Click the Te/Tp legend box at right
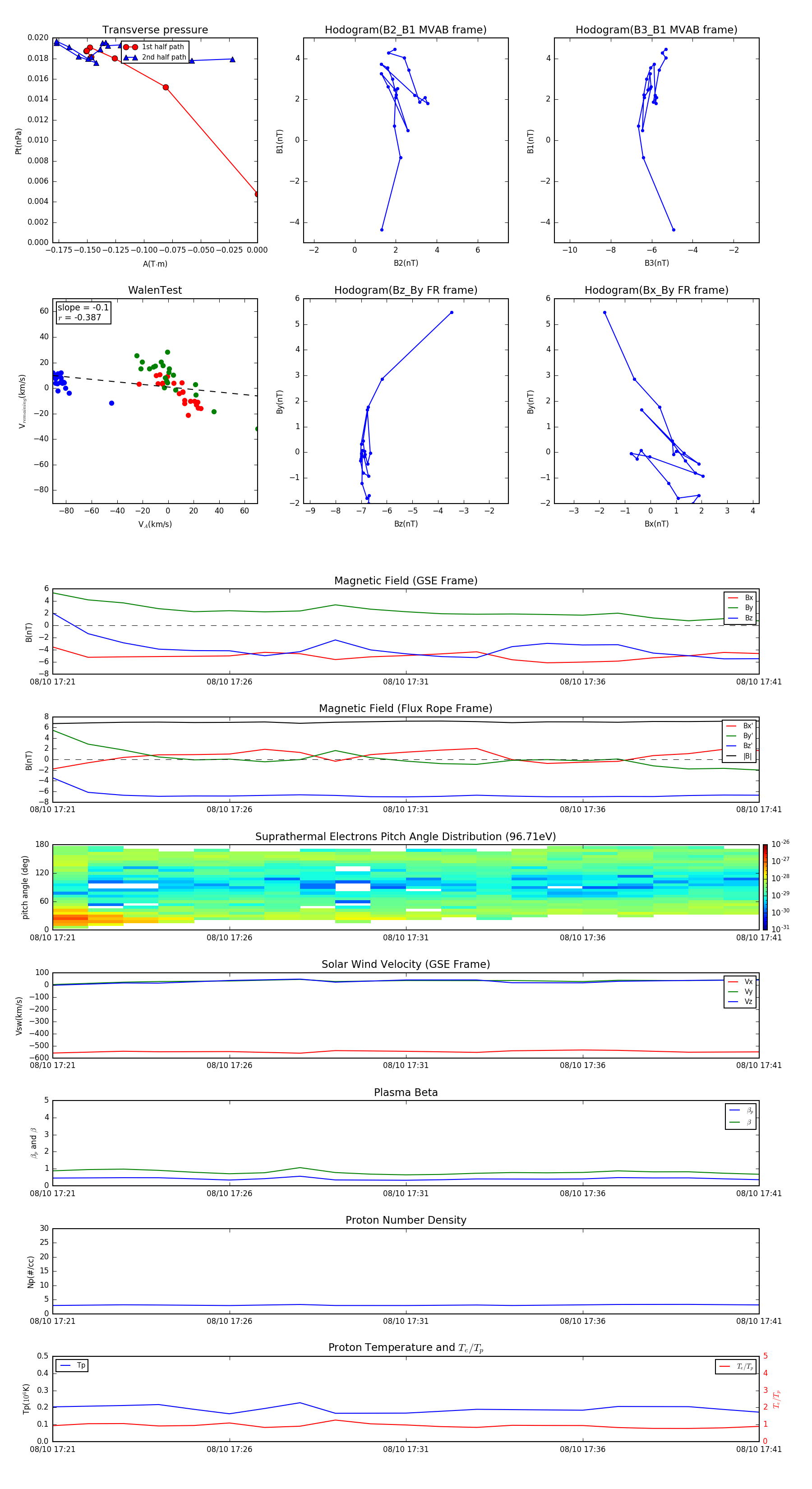This screenshot has height=1489, width=812. point(735,1366)
